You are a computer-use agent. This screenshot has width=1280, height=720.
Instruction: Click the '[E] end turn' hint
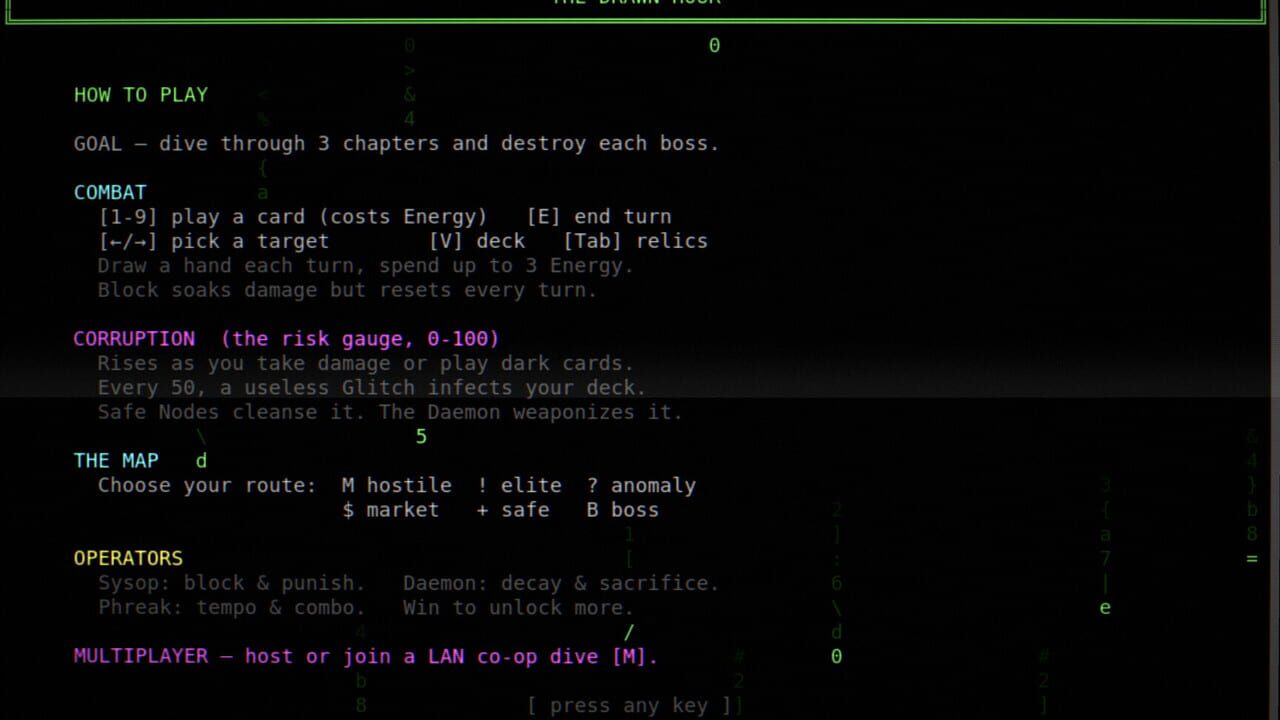(599, 217)
